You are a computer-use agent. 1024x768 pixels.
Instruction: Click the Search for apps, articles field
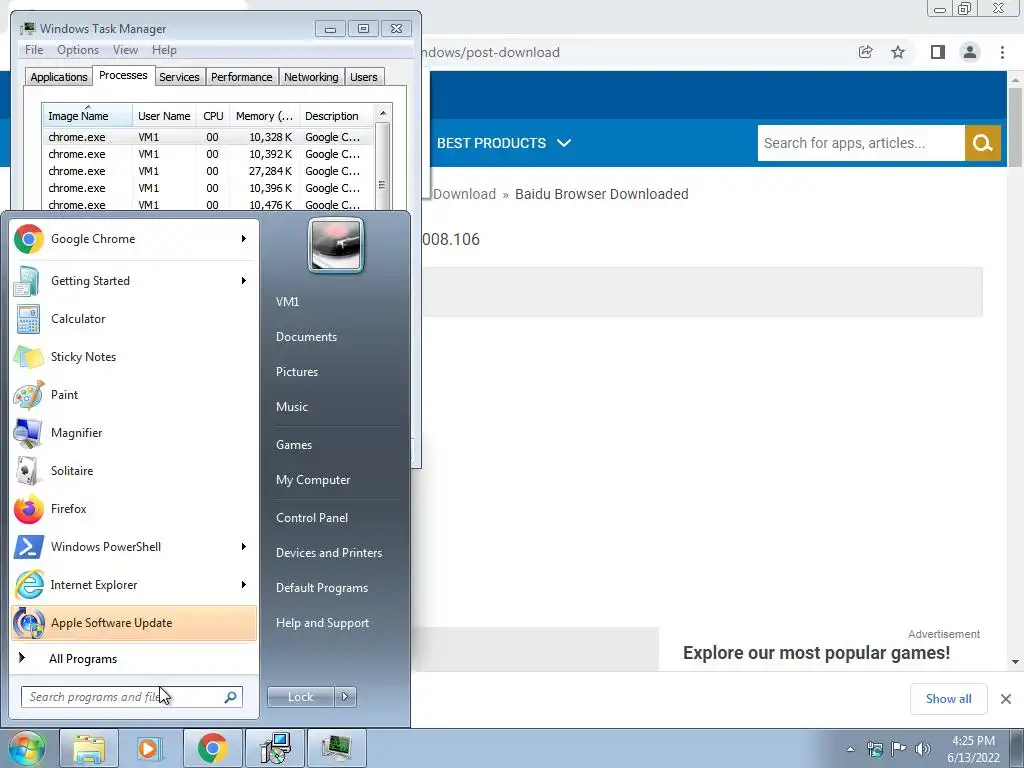(861, 143)
